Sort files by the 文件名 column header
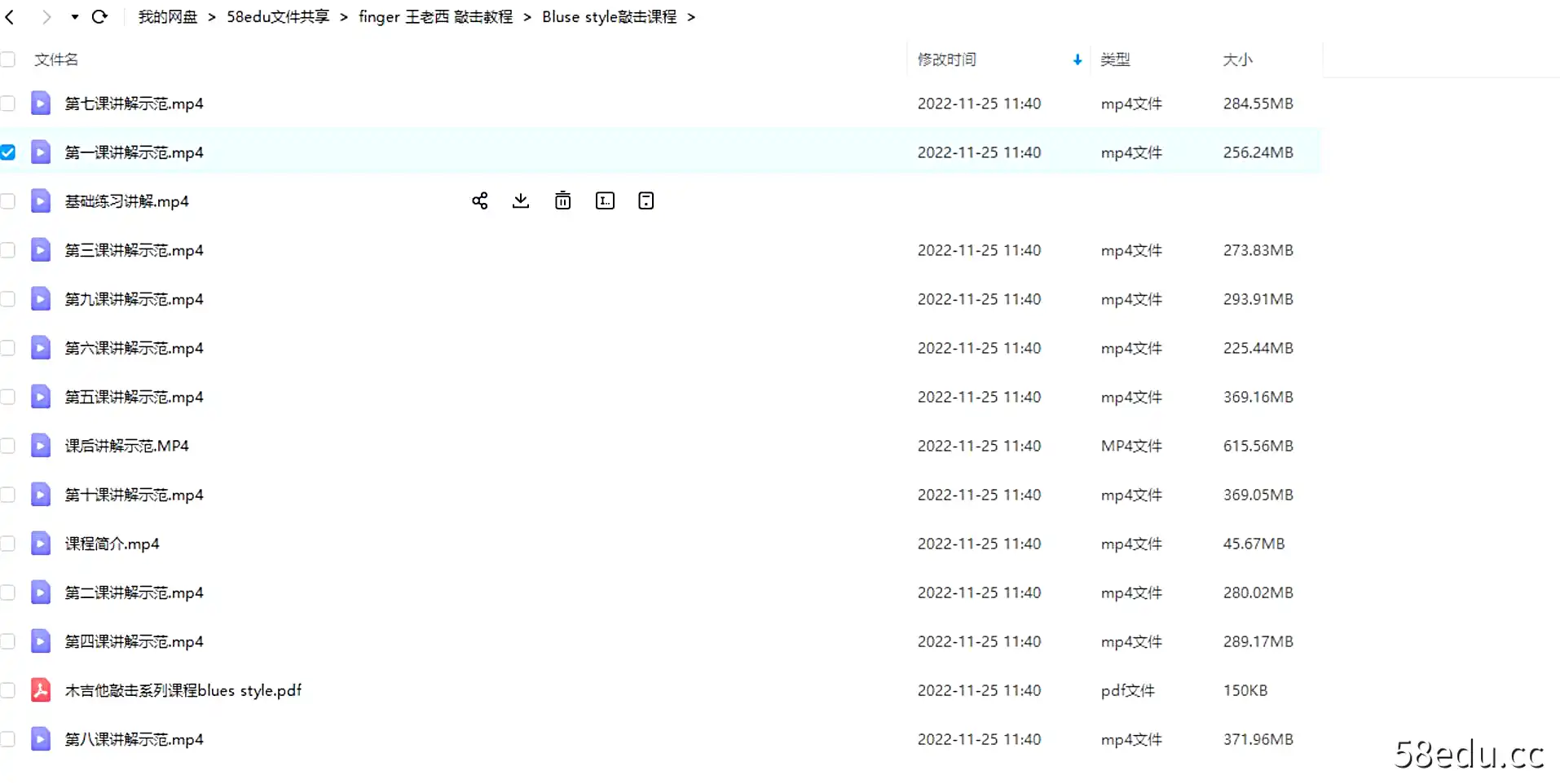This screenshot has height=784, width=1560. pos(56,59)
